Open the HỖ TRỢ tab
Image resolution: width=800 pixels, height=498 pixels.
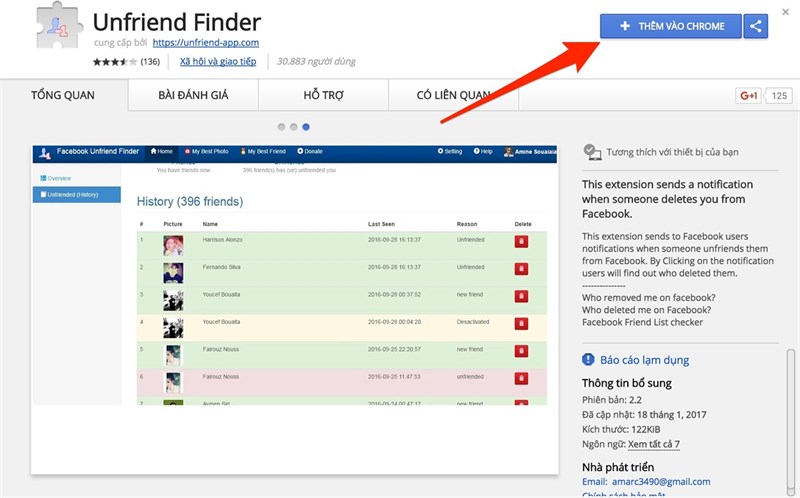[323, 95]
